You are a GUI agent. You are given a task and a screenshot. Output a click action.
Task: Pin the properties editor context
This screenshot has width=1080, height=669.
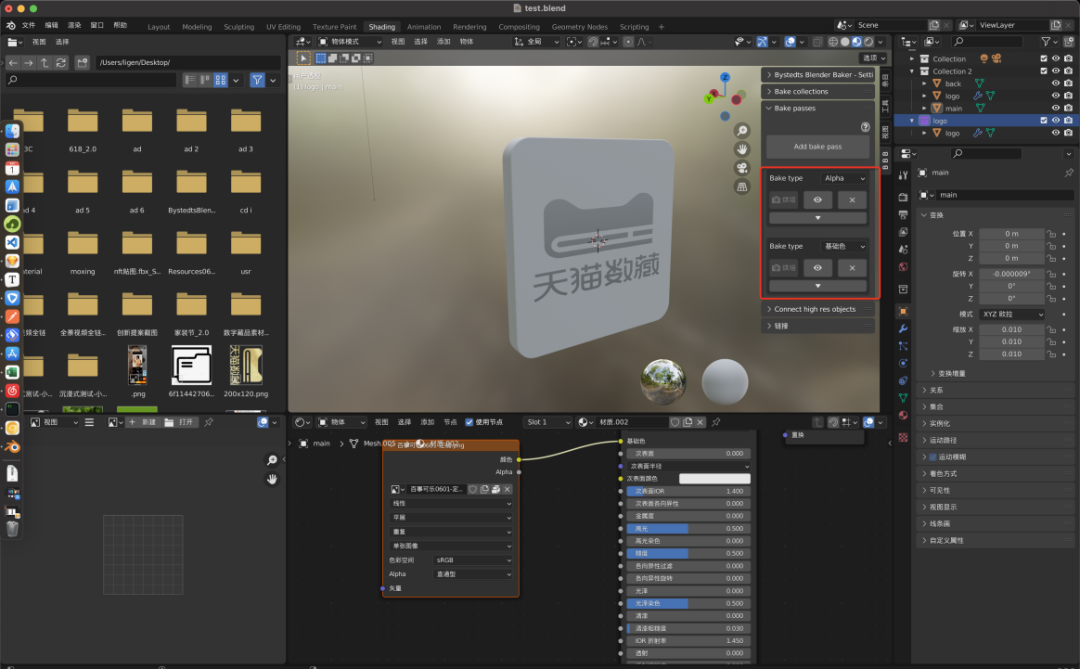point(1068,173)
